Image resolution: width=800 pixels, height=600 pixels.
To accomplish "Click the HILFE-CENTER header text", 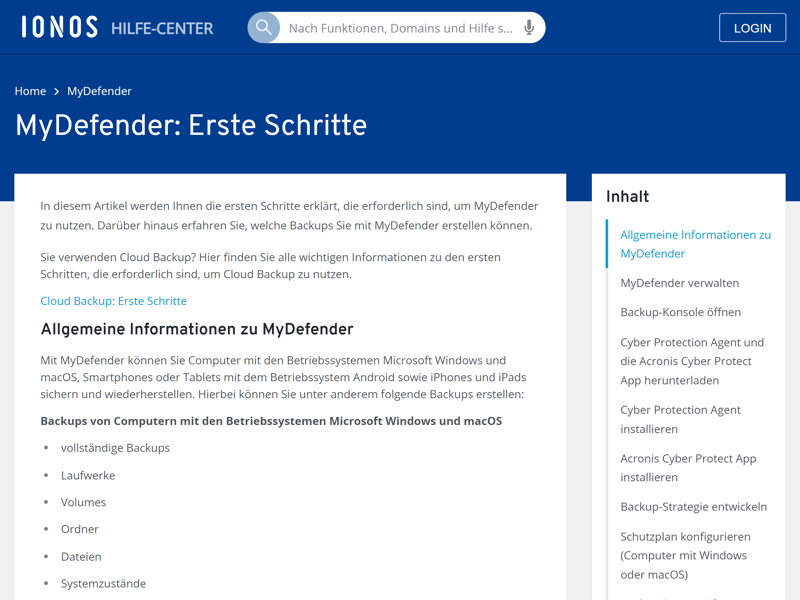I will 161,28.
